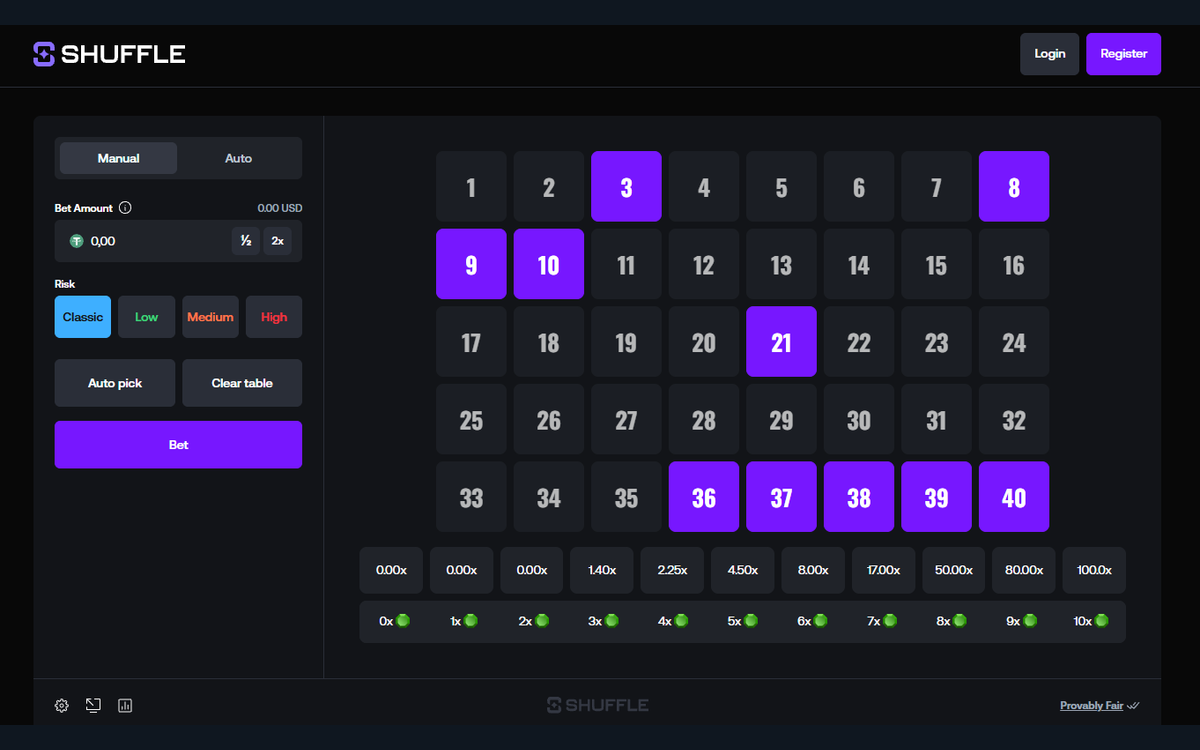Click the 50.00x multiplier box
Screen dimensions: 1200x750
[x=953, y=570]
